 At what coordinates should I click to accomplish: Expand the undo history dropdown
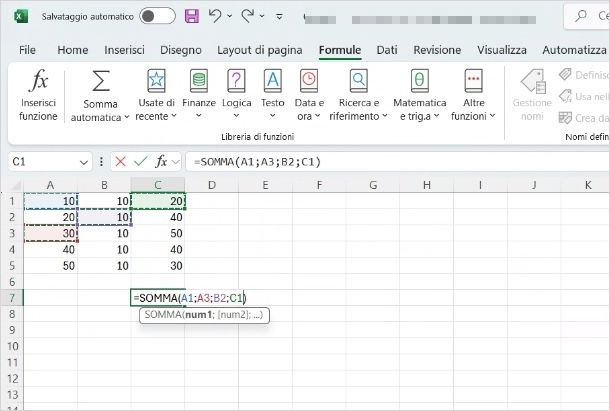tap(230, 16)
